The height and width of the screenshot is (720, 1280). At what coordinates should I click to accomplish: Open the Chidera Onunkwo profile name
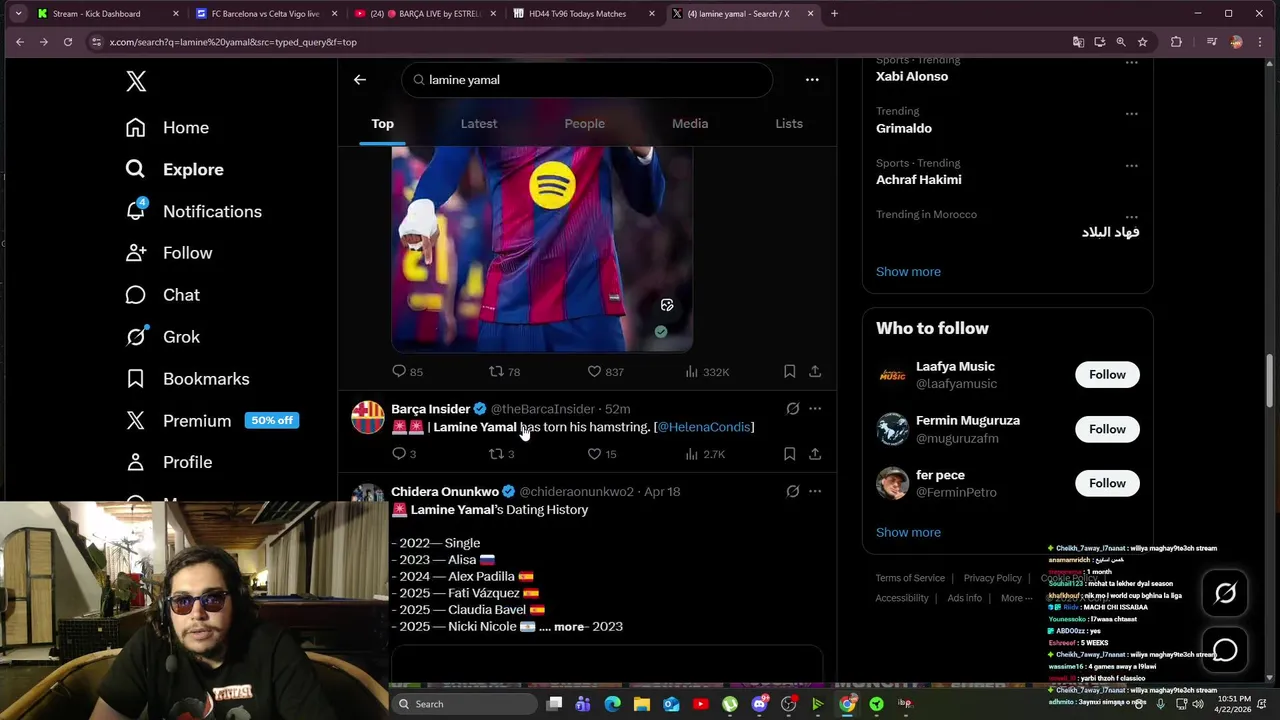point(445,492)
